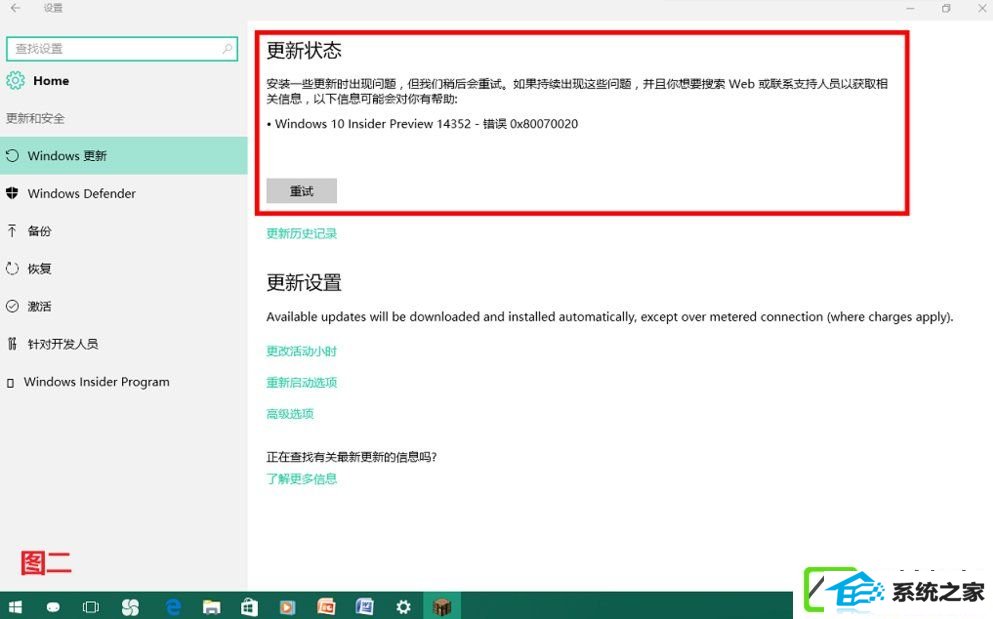Click the 更新和安全 category label
This screenshot has height=619, width=993.
[35, 118]
